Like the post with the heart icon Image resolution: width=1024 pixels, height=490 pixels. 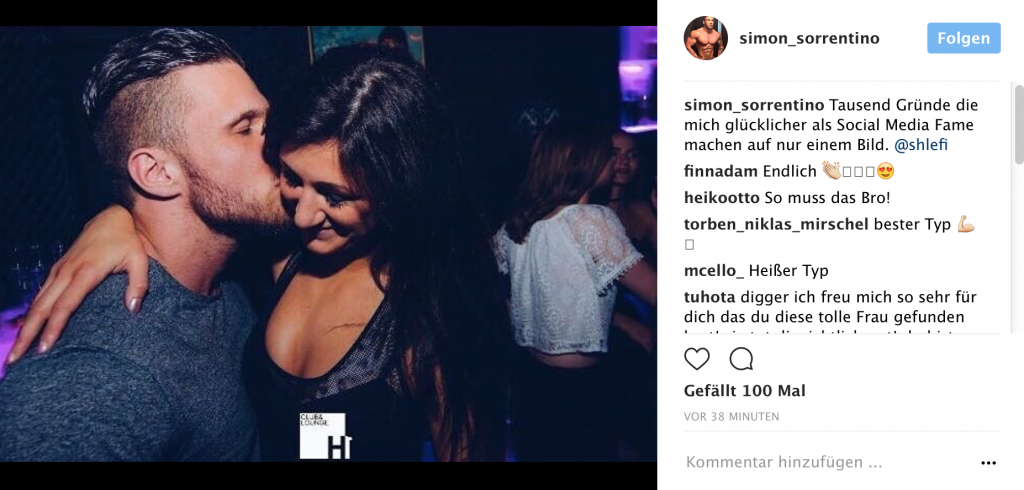click(x=696, y=359)
